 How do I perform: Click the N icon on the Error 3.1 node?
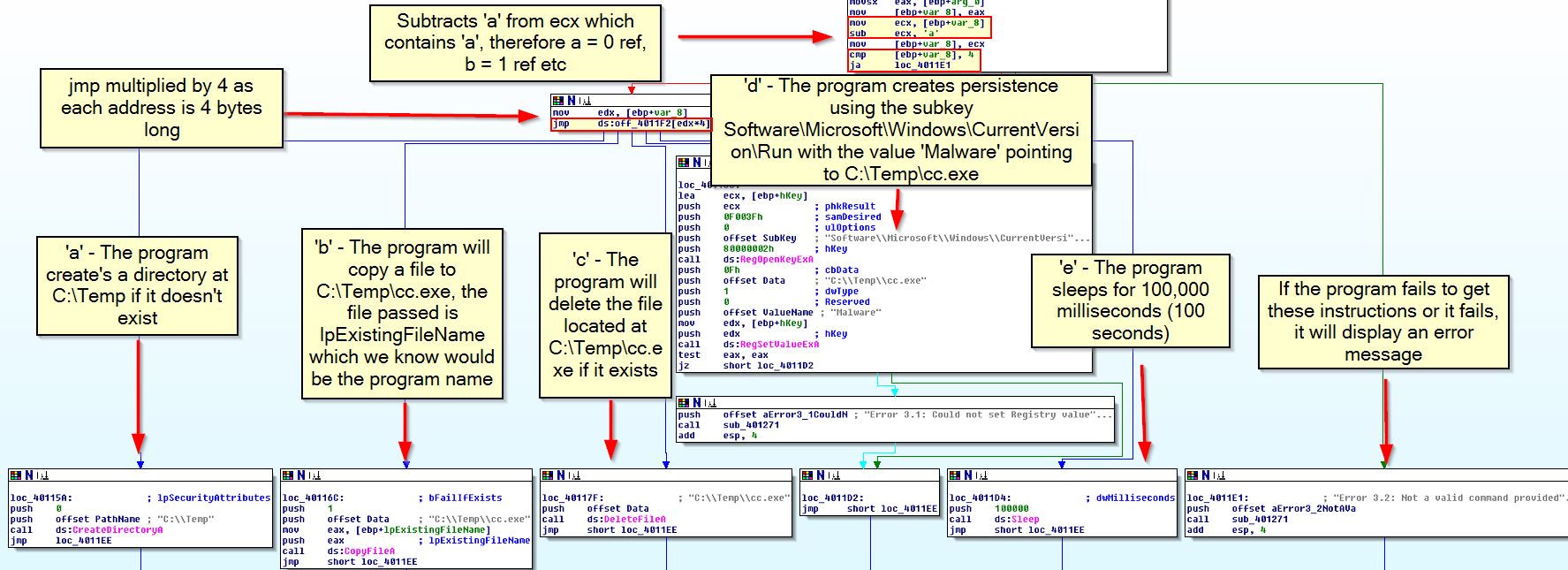point(696,403)
